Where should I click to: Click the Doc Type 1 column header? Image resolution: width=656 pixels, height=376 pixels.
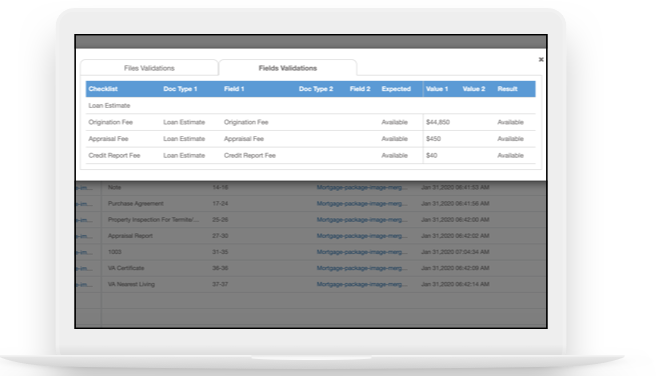[180, 89]
